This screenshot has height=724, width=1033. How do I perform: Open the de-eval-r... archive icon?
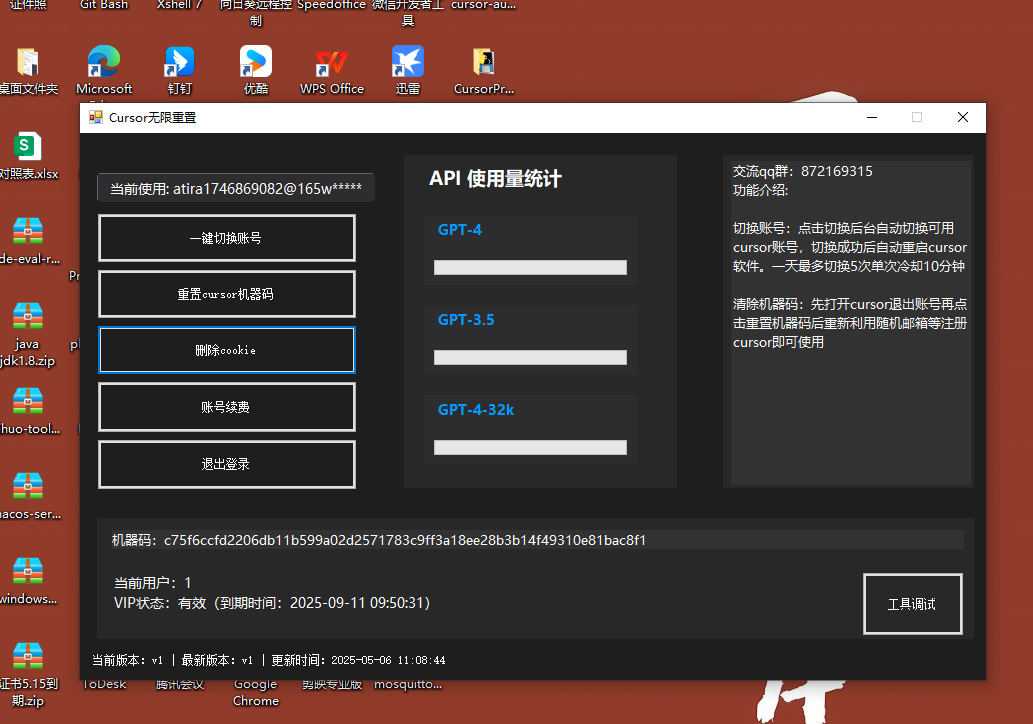click(28, 240)
